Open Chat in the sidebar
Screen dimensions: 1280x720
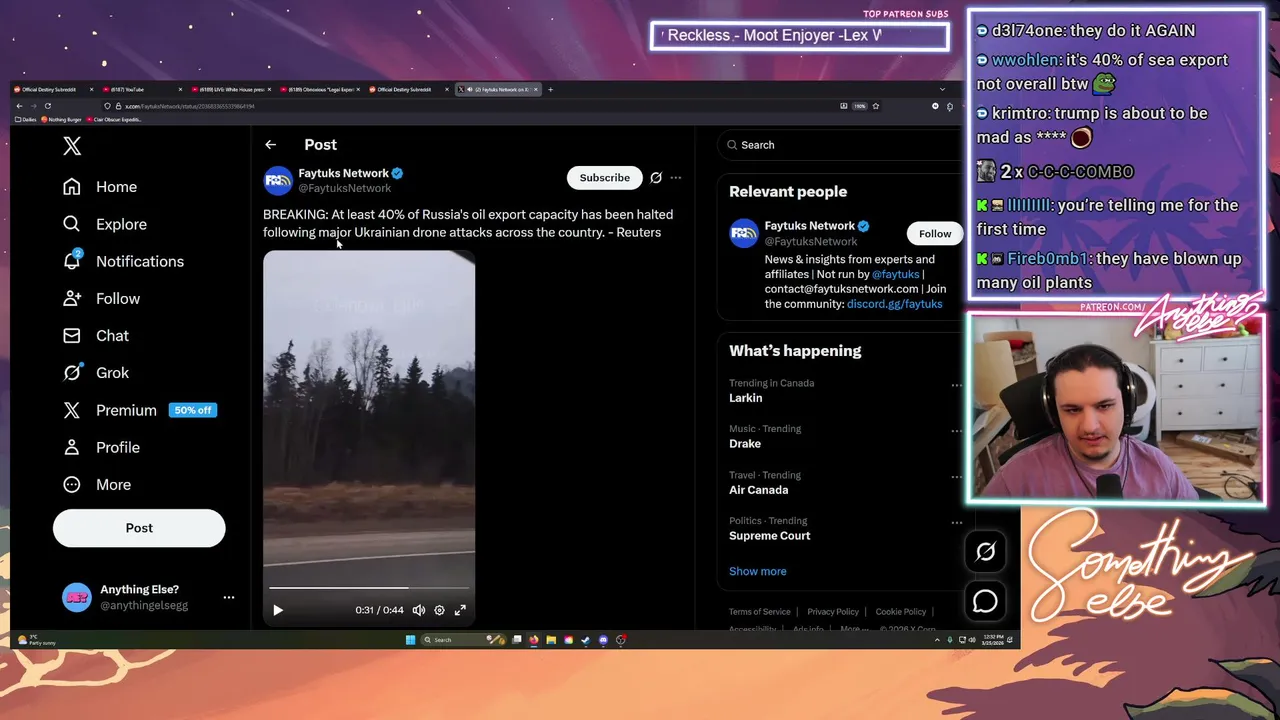[95, 335]
